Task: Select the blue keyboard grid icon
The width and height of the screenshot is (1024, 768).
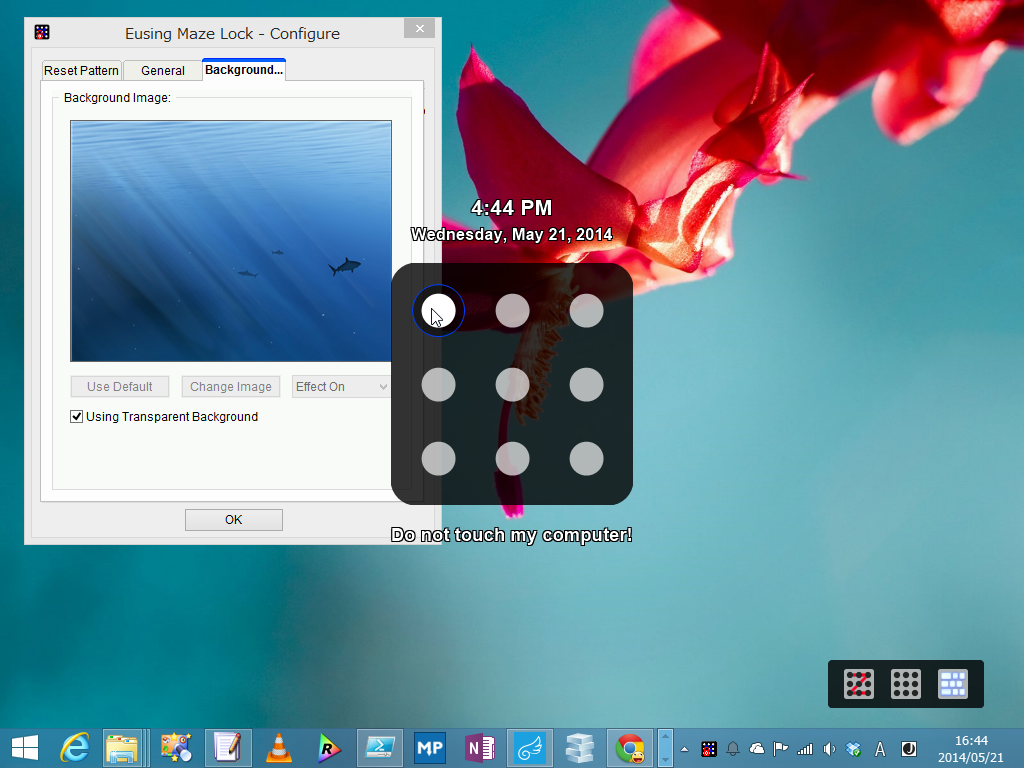Action: coord(953,684)
